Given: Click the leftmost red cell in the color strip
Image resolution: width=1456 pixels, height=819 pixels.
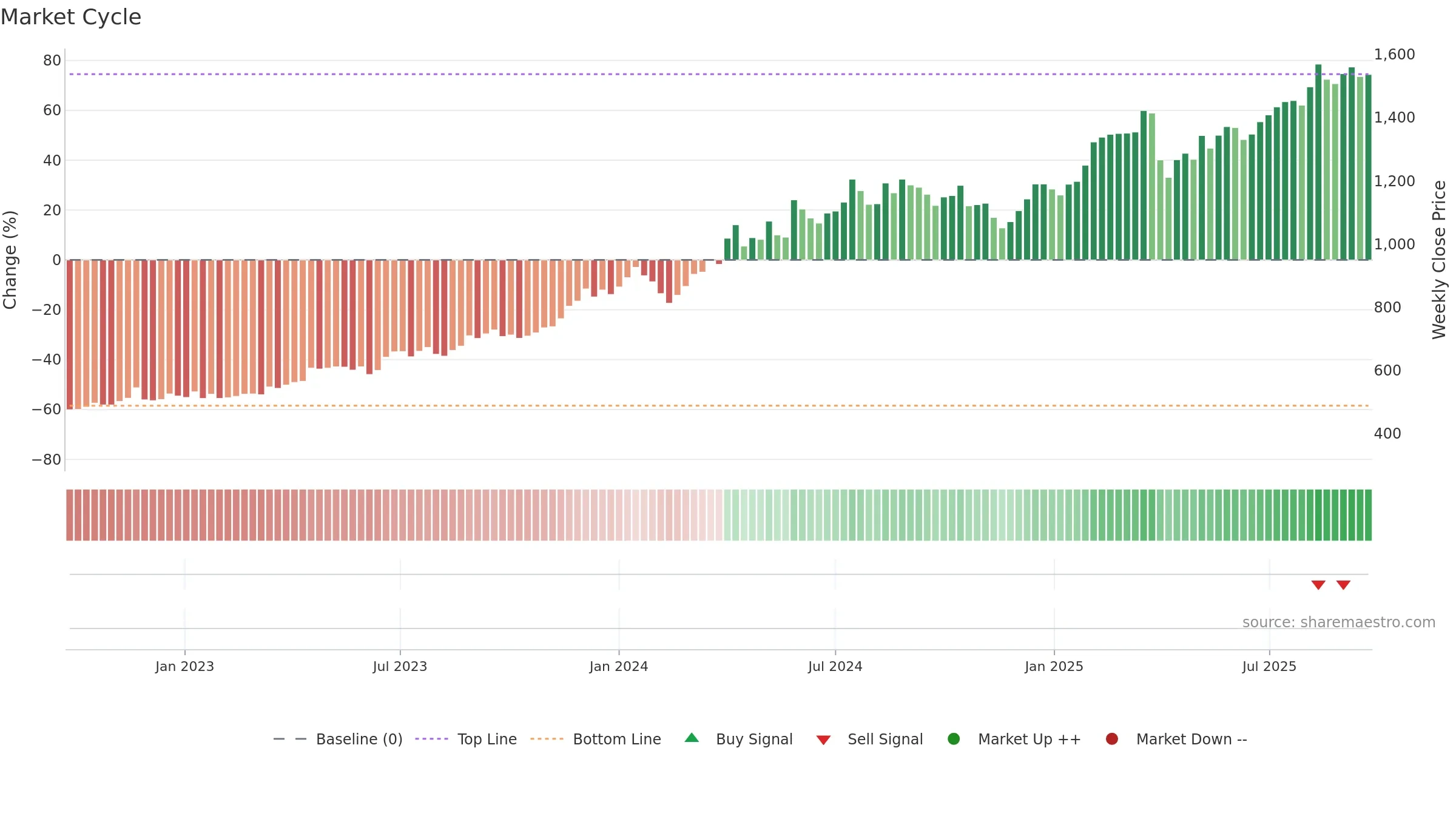Looking at the screenshot, I should (x=70, y=515).
